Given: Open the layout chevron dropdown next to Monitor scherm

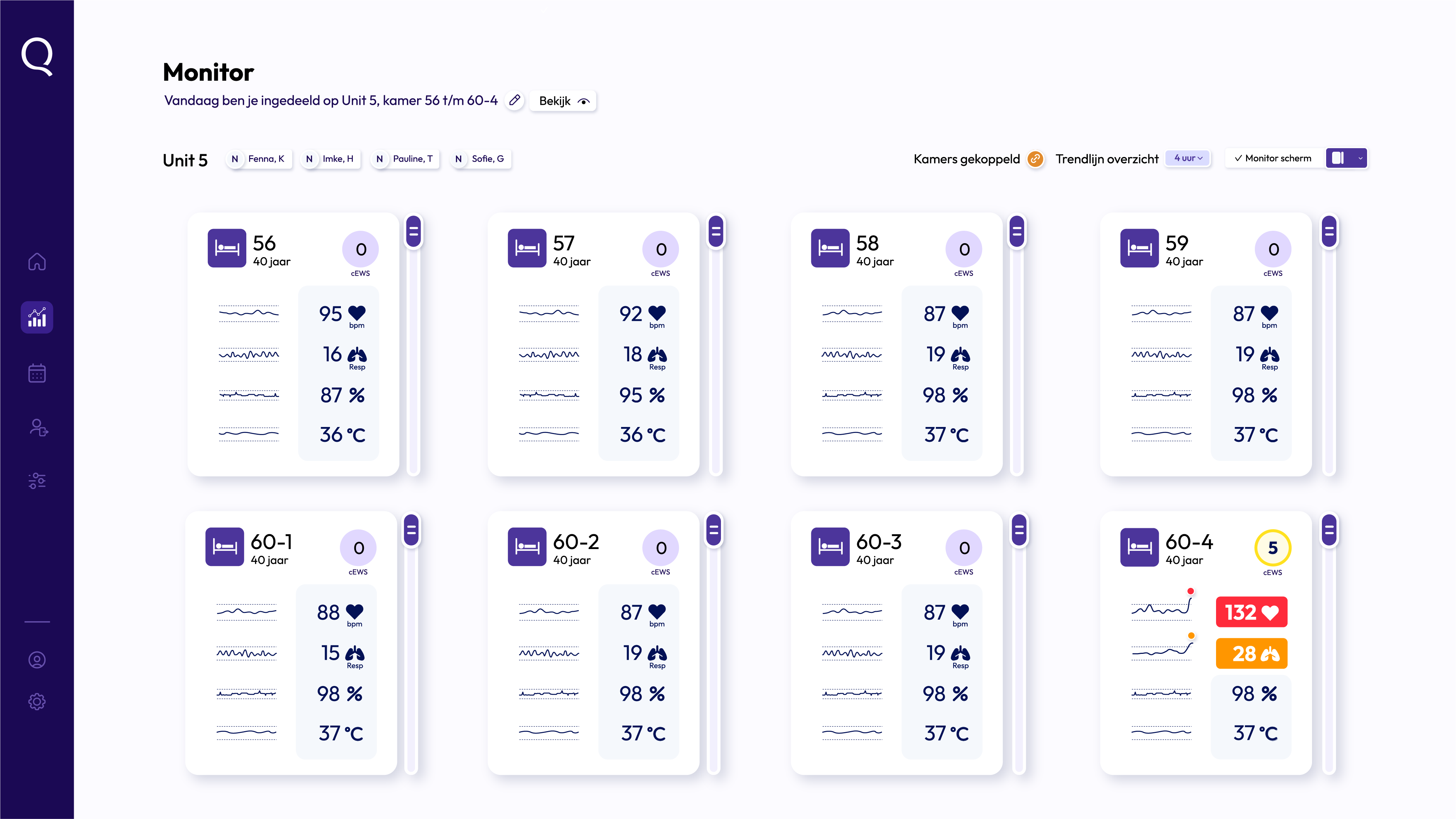Looking at the screenshot, I should tap(1360, 158).
